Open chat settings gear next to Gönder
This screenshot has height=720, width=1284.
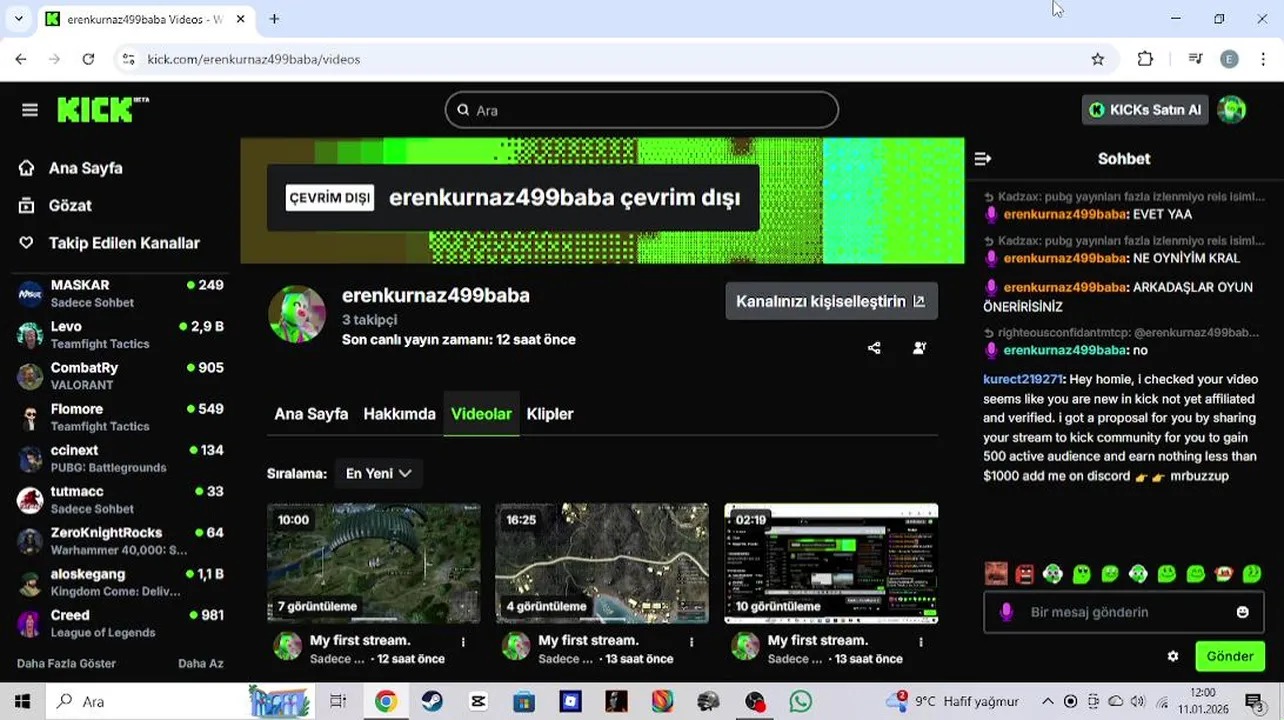(x=1173, y=657)
